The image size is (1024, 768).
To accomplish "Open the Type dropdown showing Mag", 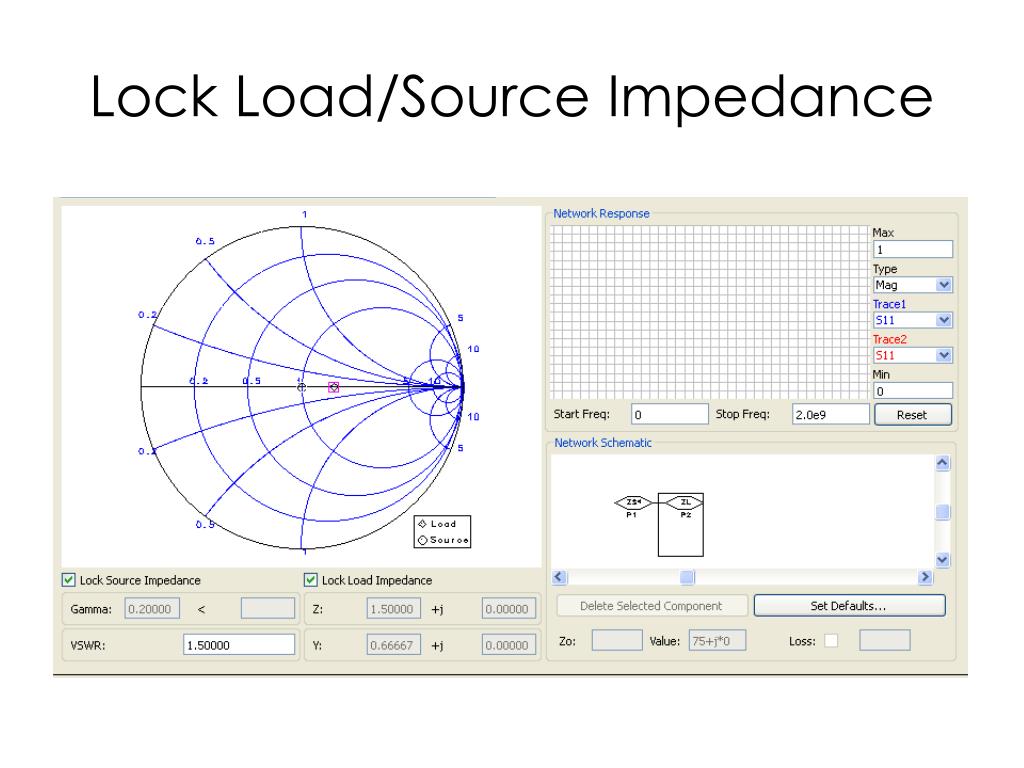I will (913, 285).
